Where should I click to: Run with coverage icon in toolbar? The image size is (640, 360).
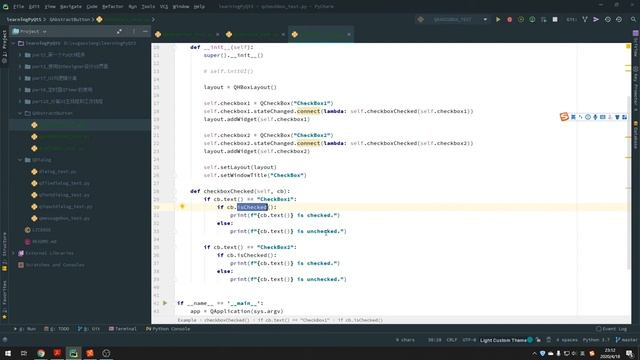pos(521,19)
